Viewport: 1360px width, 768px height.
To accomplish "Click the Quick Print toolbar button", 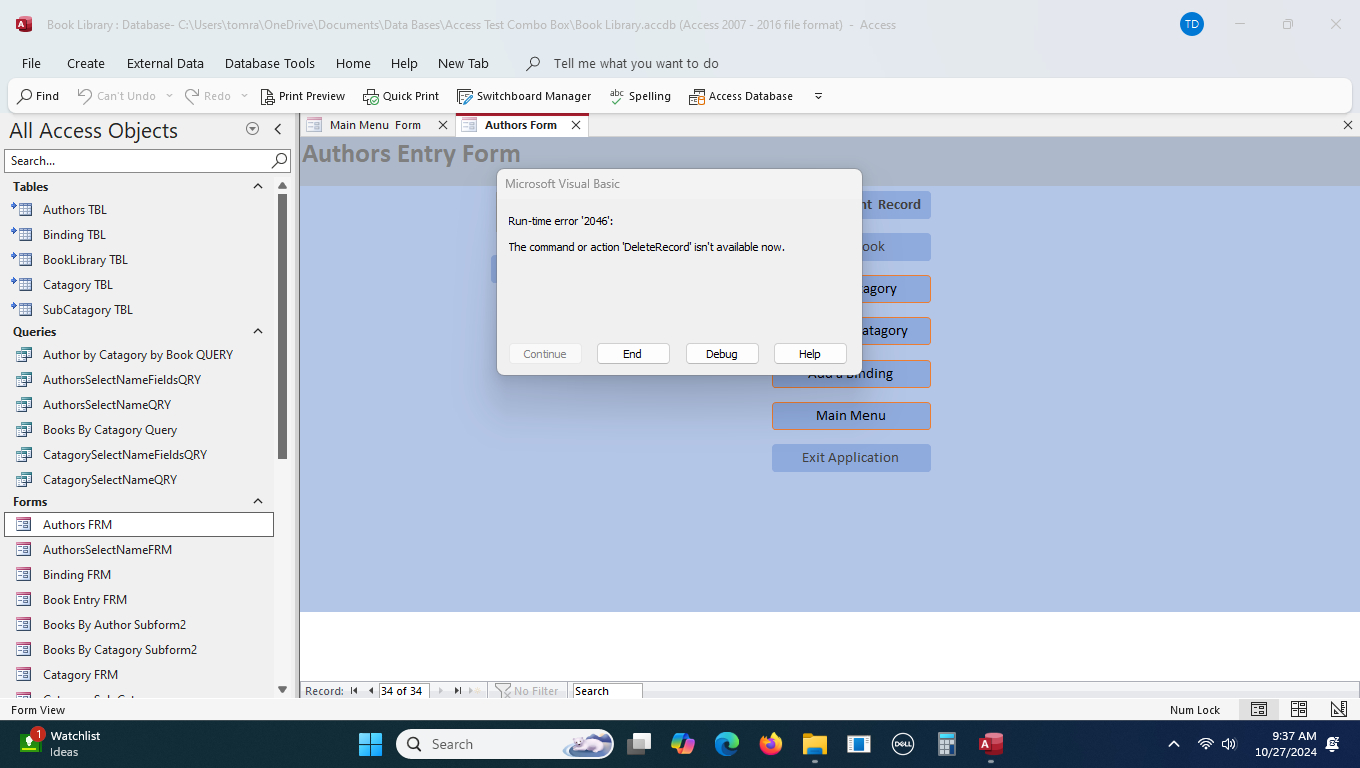I will pos(401,96).
